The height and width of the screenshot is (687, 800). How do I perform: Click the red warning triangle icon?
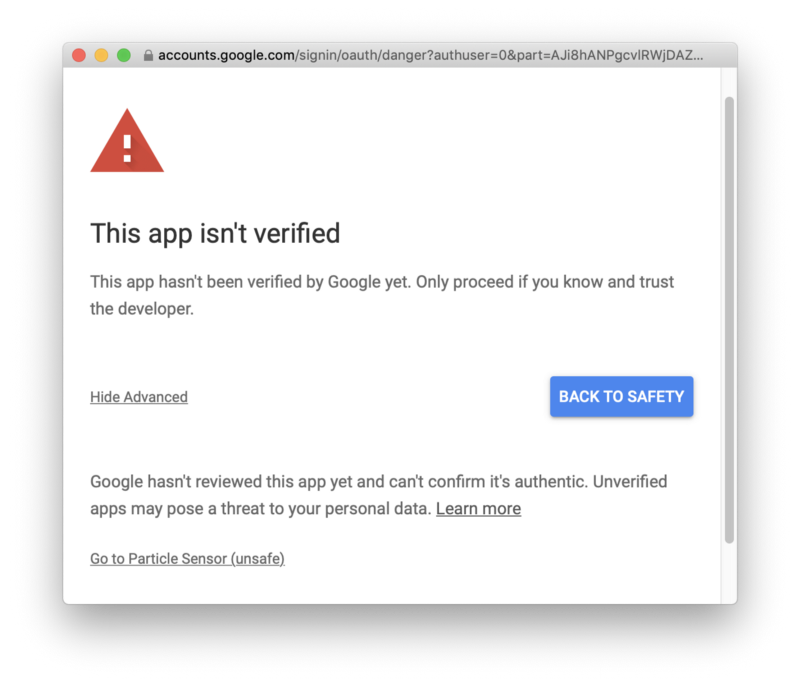(x=127, y=141)
